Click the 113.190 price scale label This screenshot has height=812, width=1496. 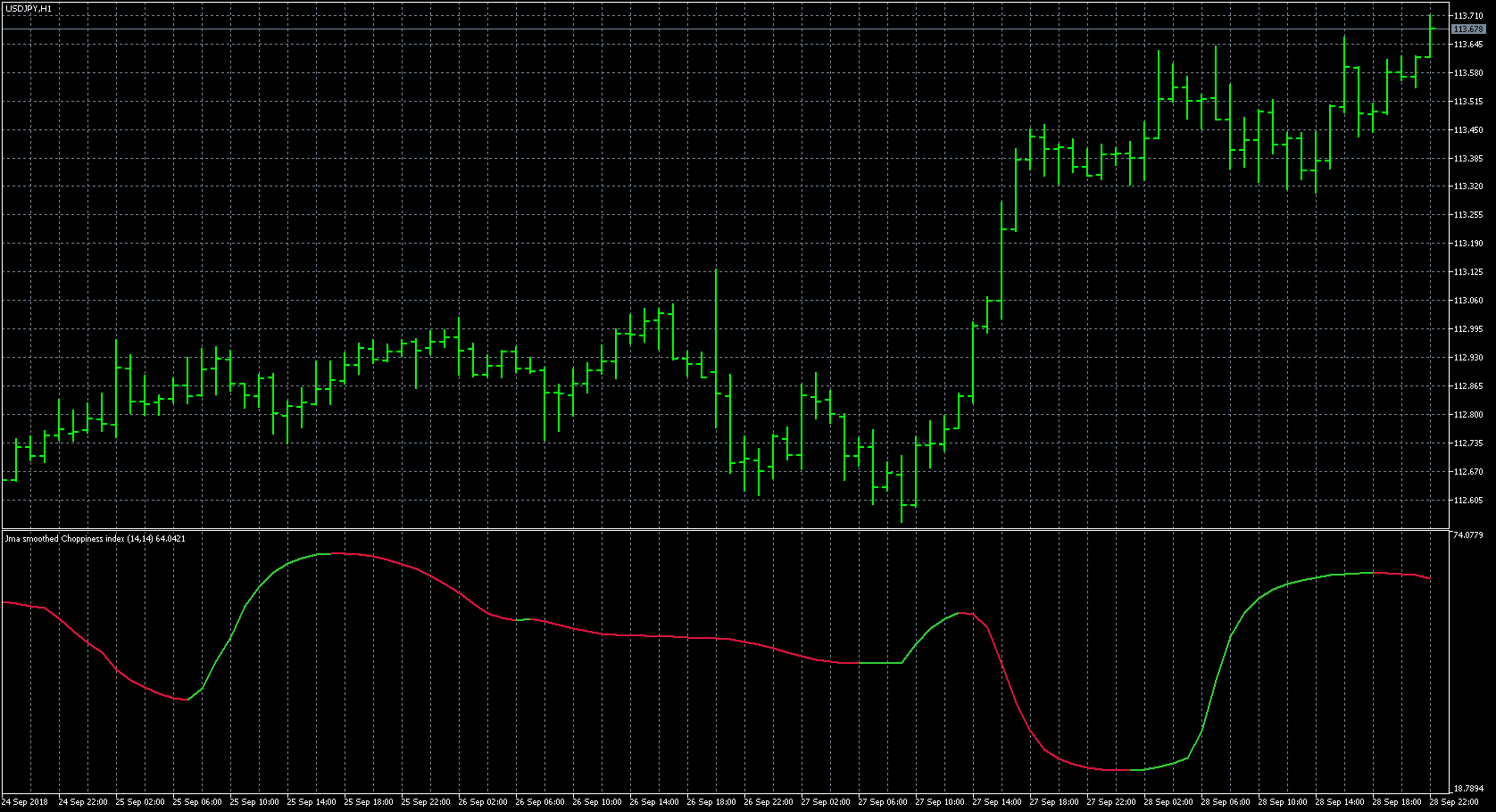point(1468,244)
